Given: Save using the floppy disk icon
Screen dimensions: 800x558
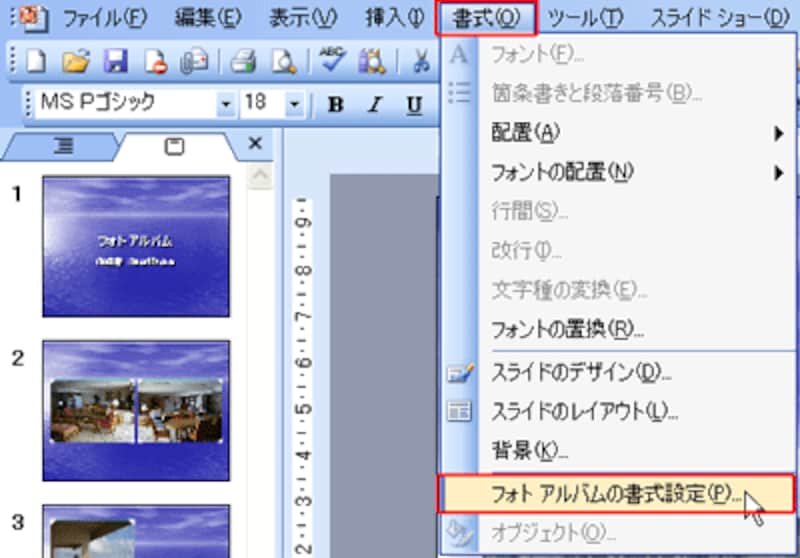Looking at the screenshot, I should 114,62.
